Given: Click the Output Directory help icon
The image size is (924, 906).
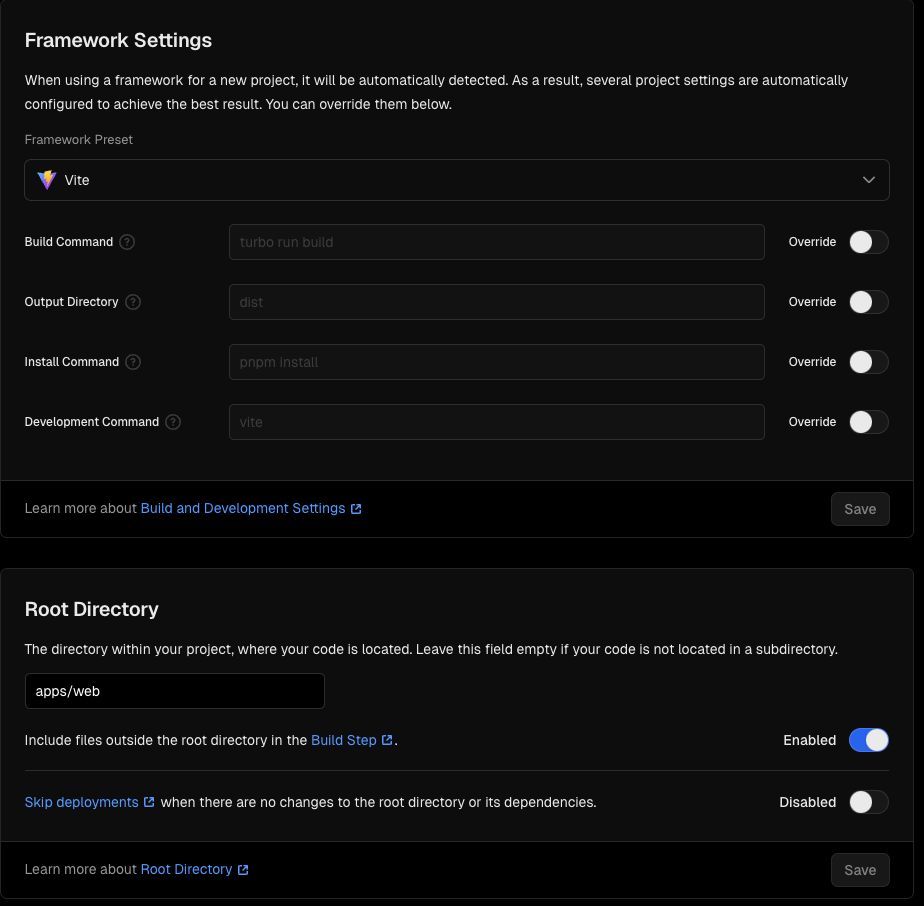Looking at the screenshot, I should tap(133, 302).
